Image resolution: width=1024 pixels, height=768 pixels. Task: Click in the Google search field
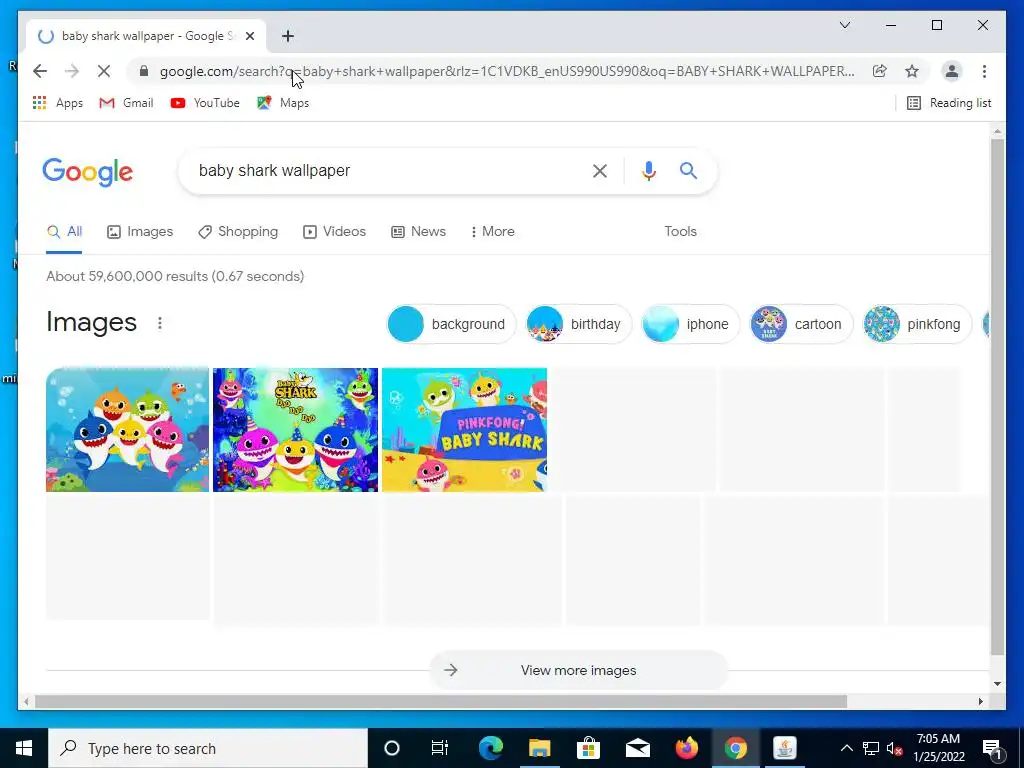(x=385, y=171)
